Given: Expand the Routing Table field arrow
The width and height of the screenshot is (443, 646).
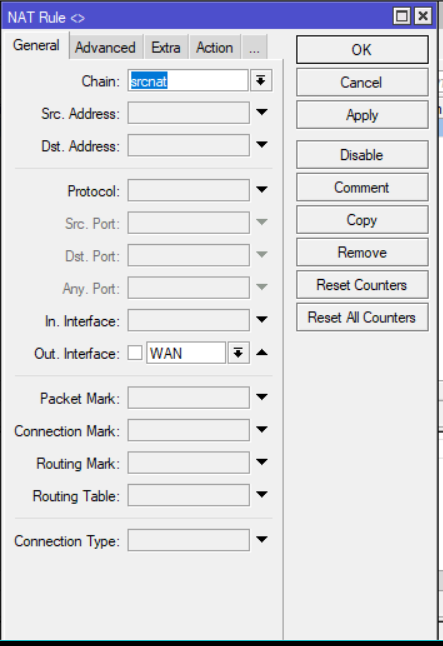Looking at the screenshot, I should (x=262, y=494).
